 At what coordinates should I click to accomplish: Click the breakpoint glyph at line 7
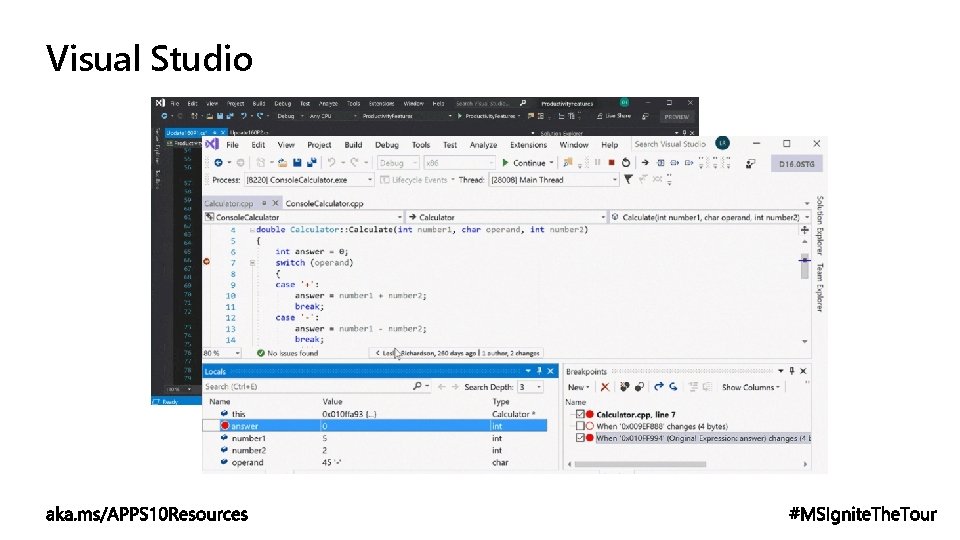pyautogui.click(x=206, y=262)
